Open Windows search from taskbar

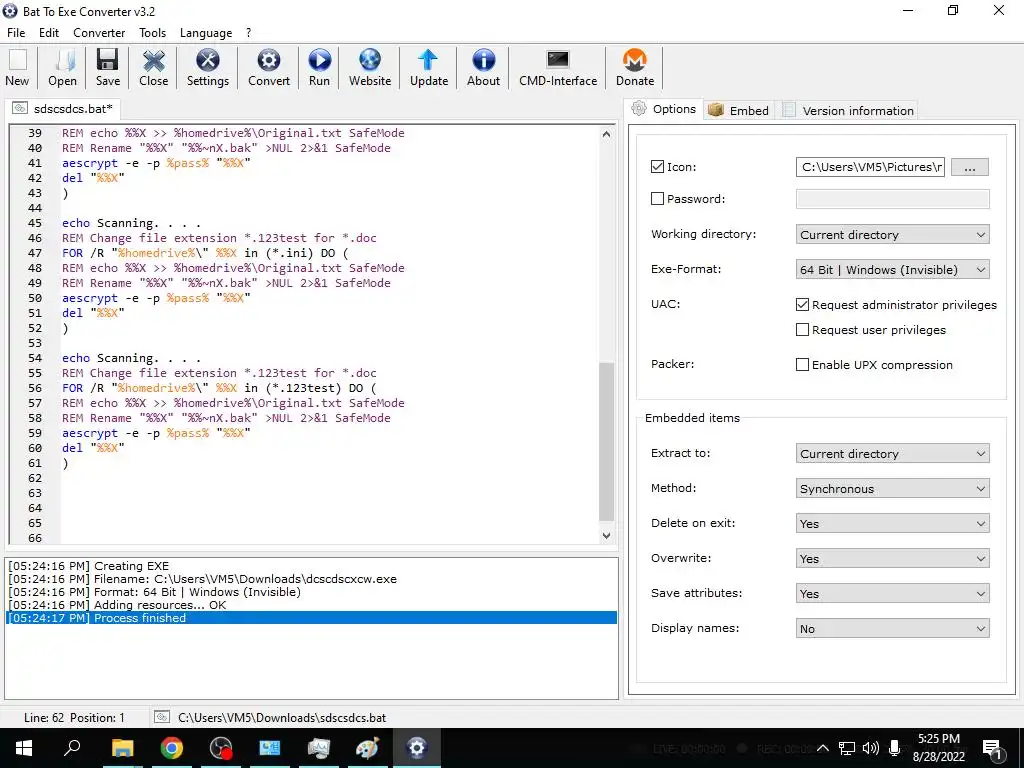point(72,748)
